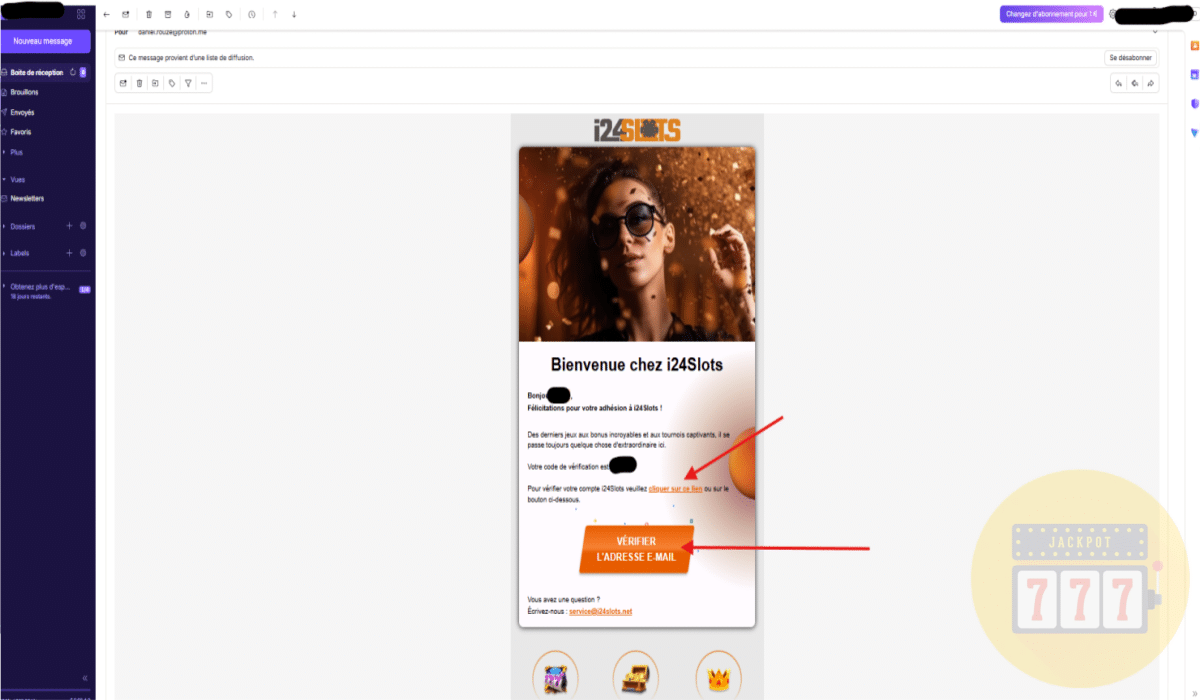Image resolution: width=1200 pixels, height=700 pixels.
Task: Open the app switcher grid icon
Action: tap(81, 14)
